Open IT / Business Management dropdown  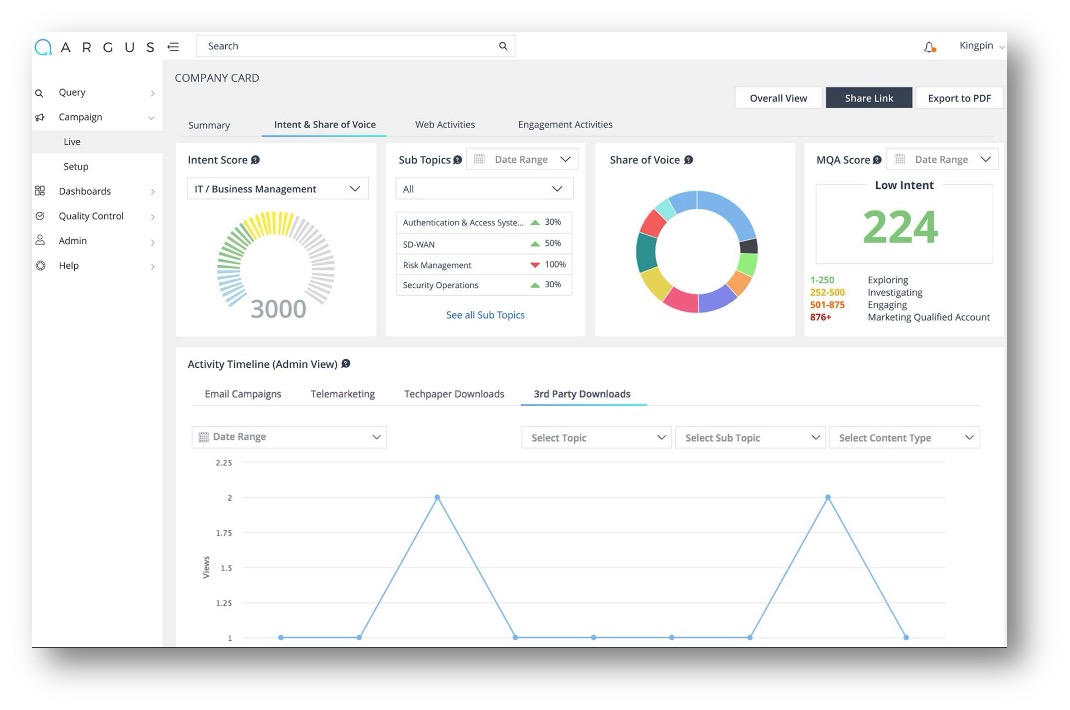[278, 188]
